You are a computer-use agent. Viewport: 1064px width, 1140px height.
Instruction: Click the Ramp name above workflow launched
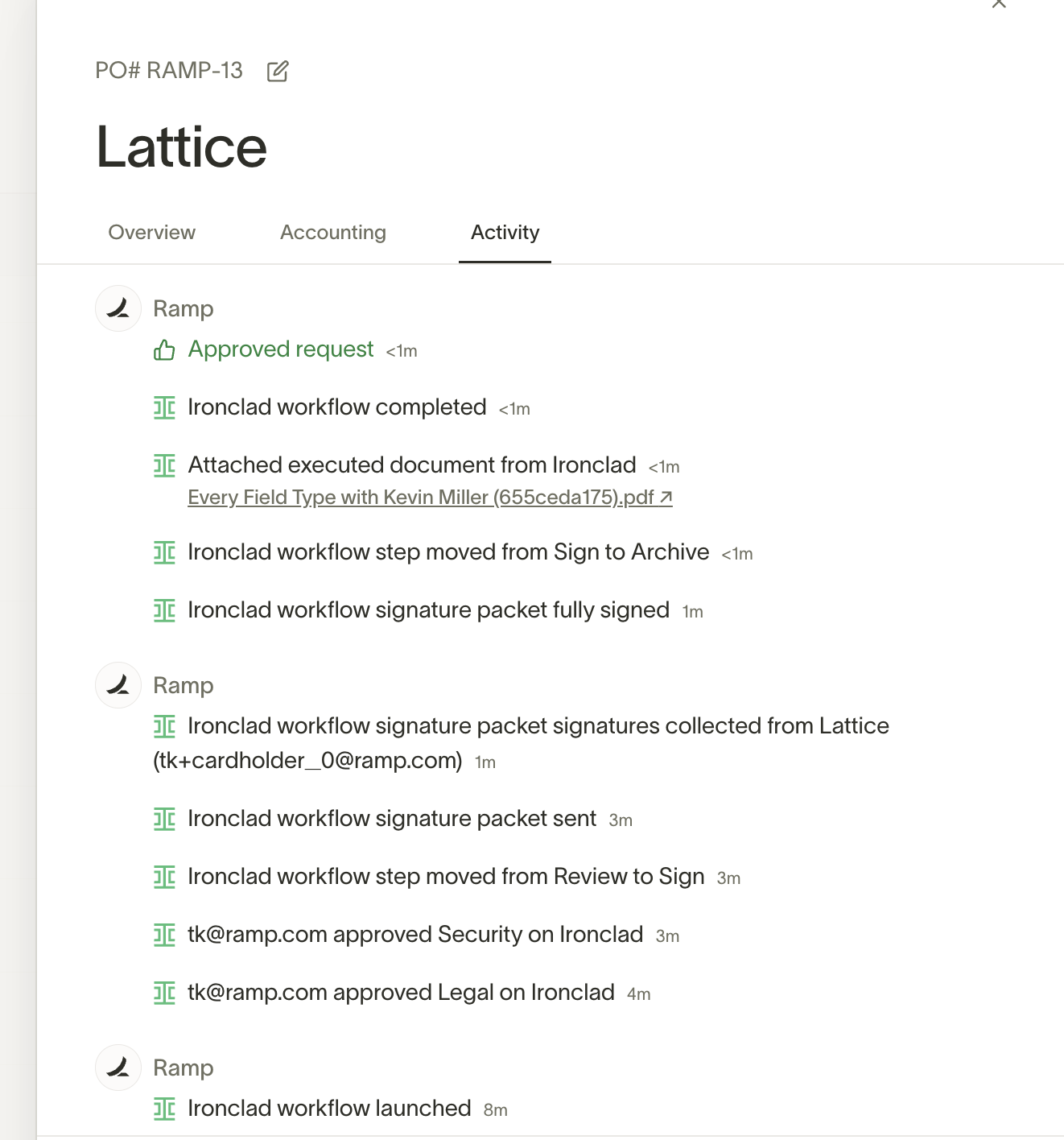[x=184, y=1068]
